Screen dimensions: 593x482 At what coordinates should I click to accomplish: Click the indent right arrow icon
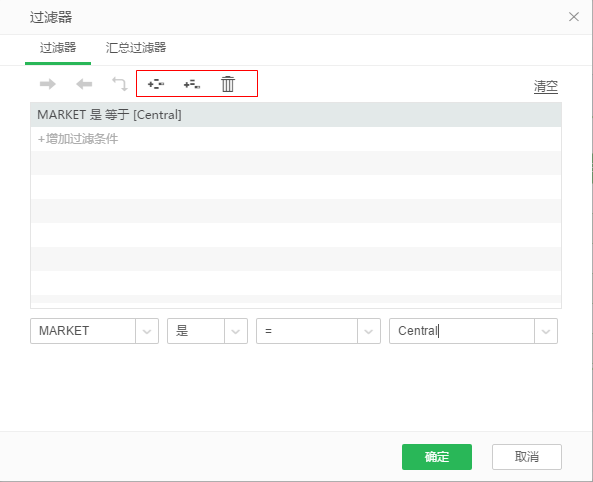pyautogui.click(x=48, y=84)
